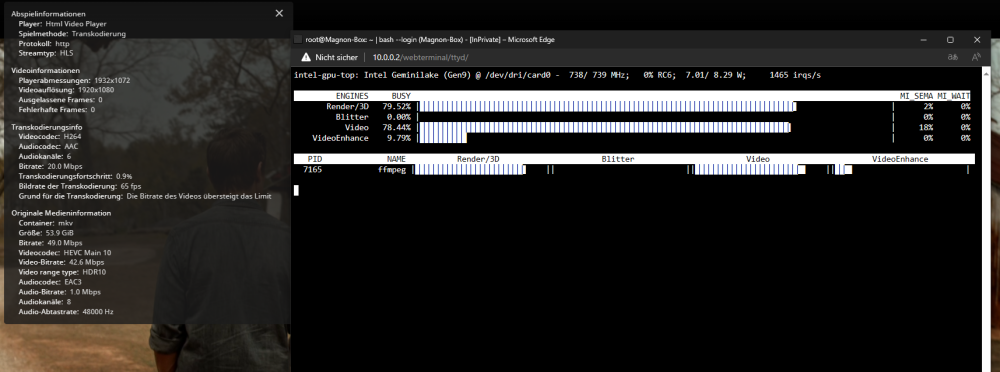Screen dimensions: 1000x372
Task: Click 'Playerabmessungen: 1932x1072' row
Action: (75, 80)
